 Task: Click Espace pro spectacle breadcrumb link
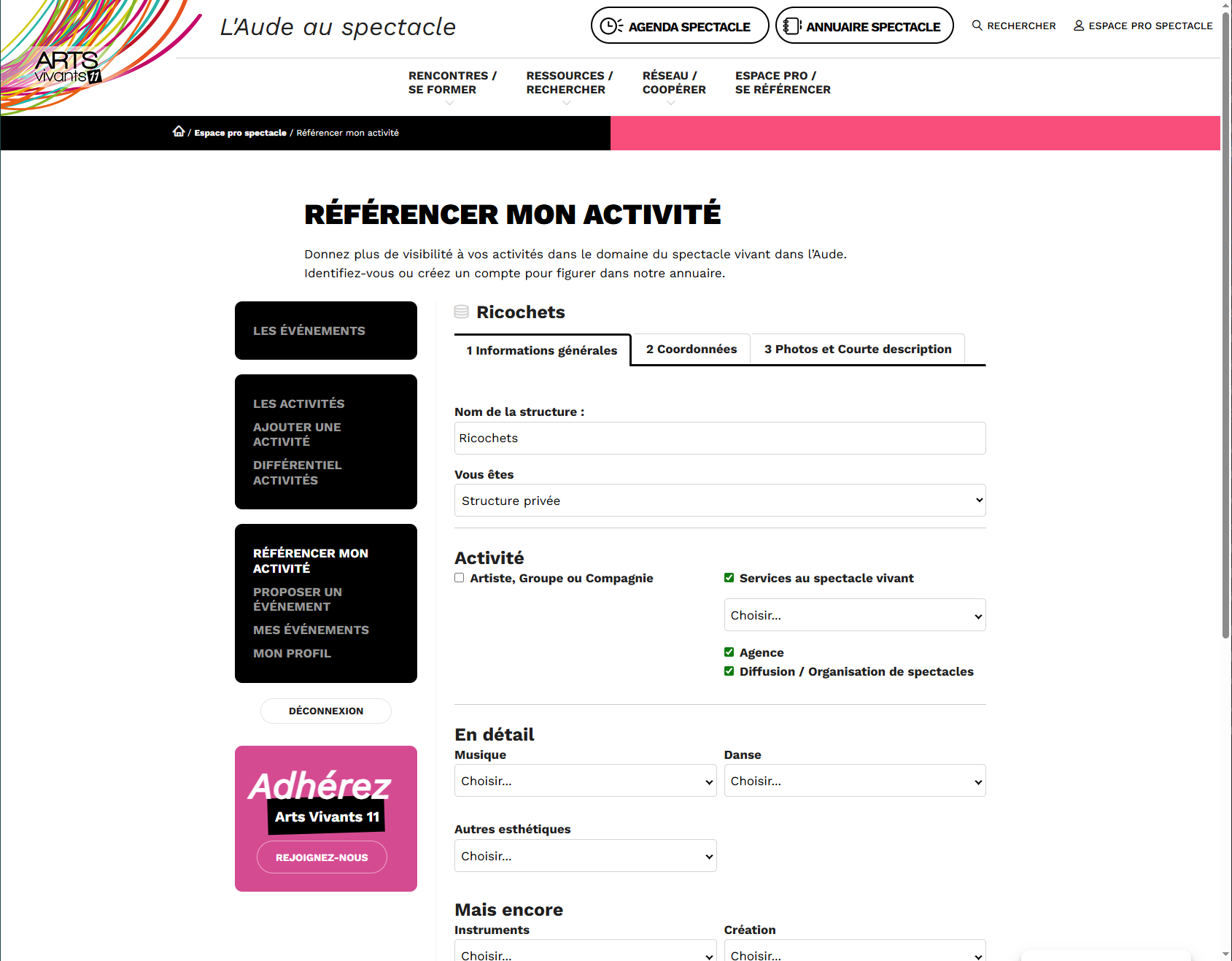(240, 133)
